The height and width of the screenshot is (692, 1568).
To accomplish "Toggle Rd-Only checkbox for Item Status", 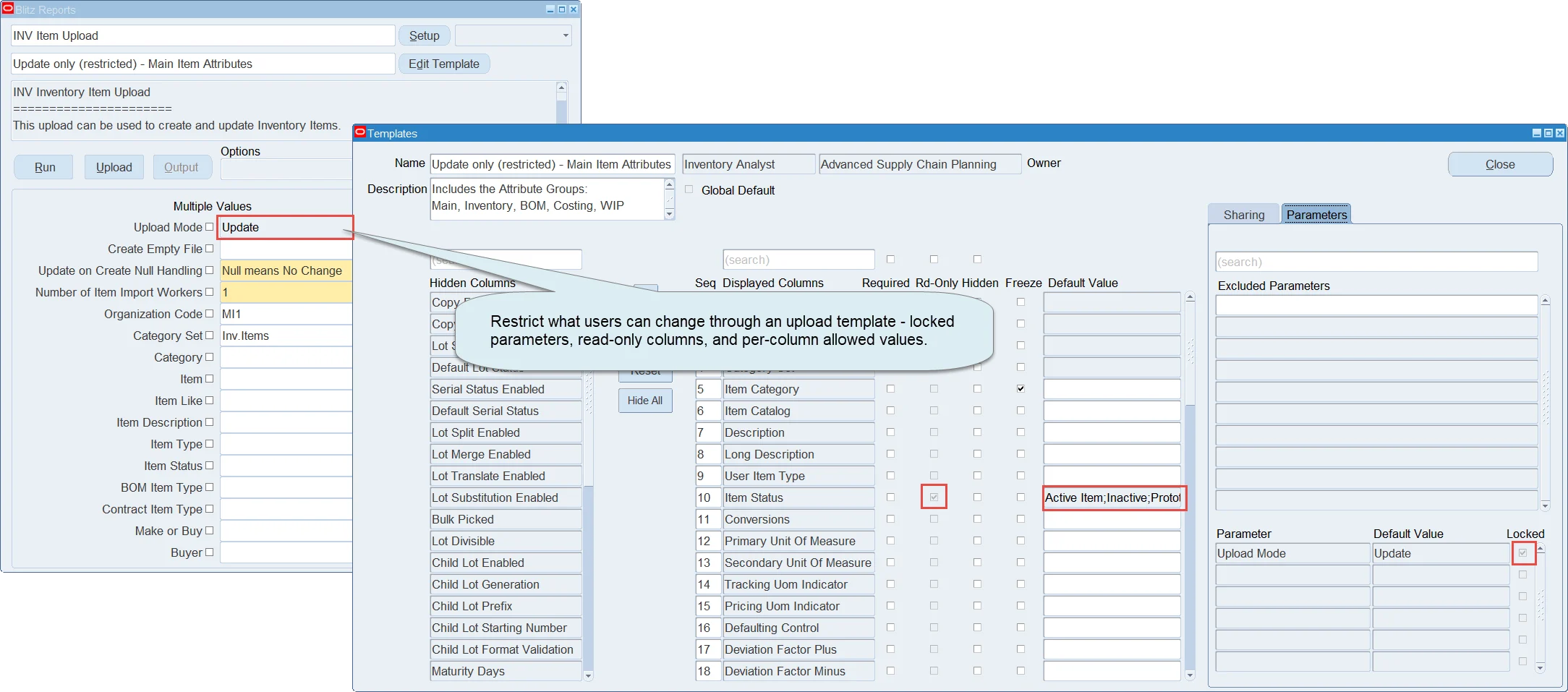I will pos(934,497).
